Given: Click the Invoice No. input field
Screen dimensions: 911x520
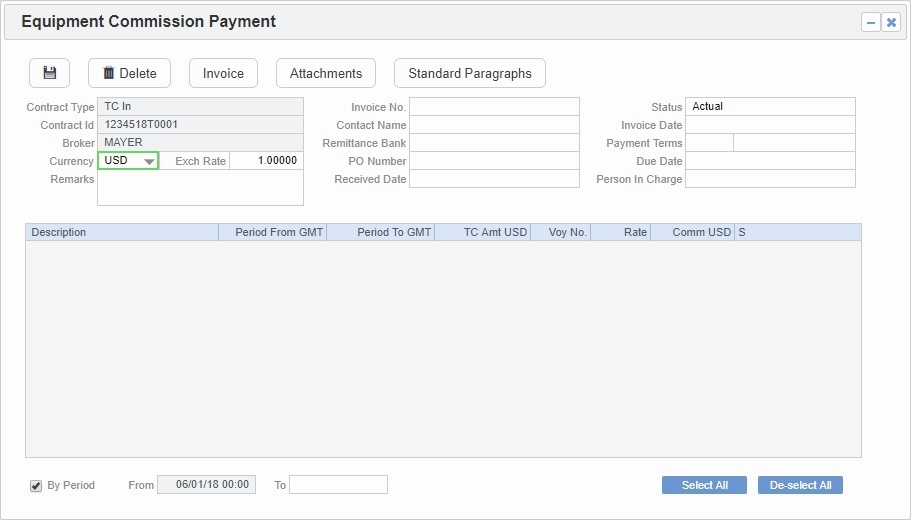Looking at the screenshot, I should point(494,107).
